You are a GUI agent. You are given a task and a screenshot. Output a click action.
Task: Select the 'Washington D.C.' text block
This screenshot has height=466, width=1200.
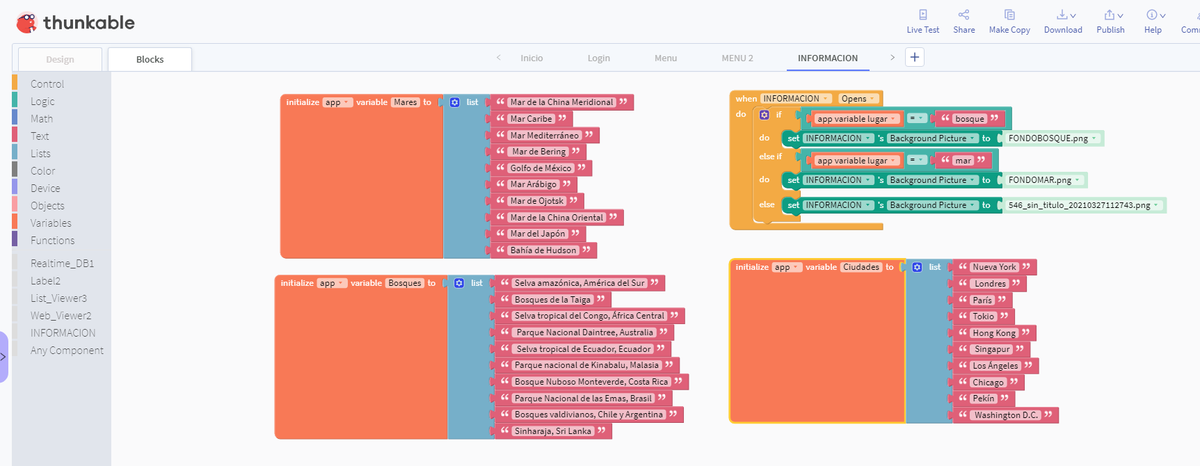tap(1005, 415)
